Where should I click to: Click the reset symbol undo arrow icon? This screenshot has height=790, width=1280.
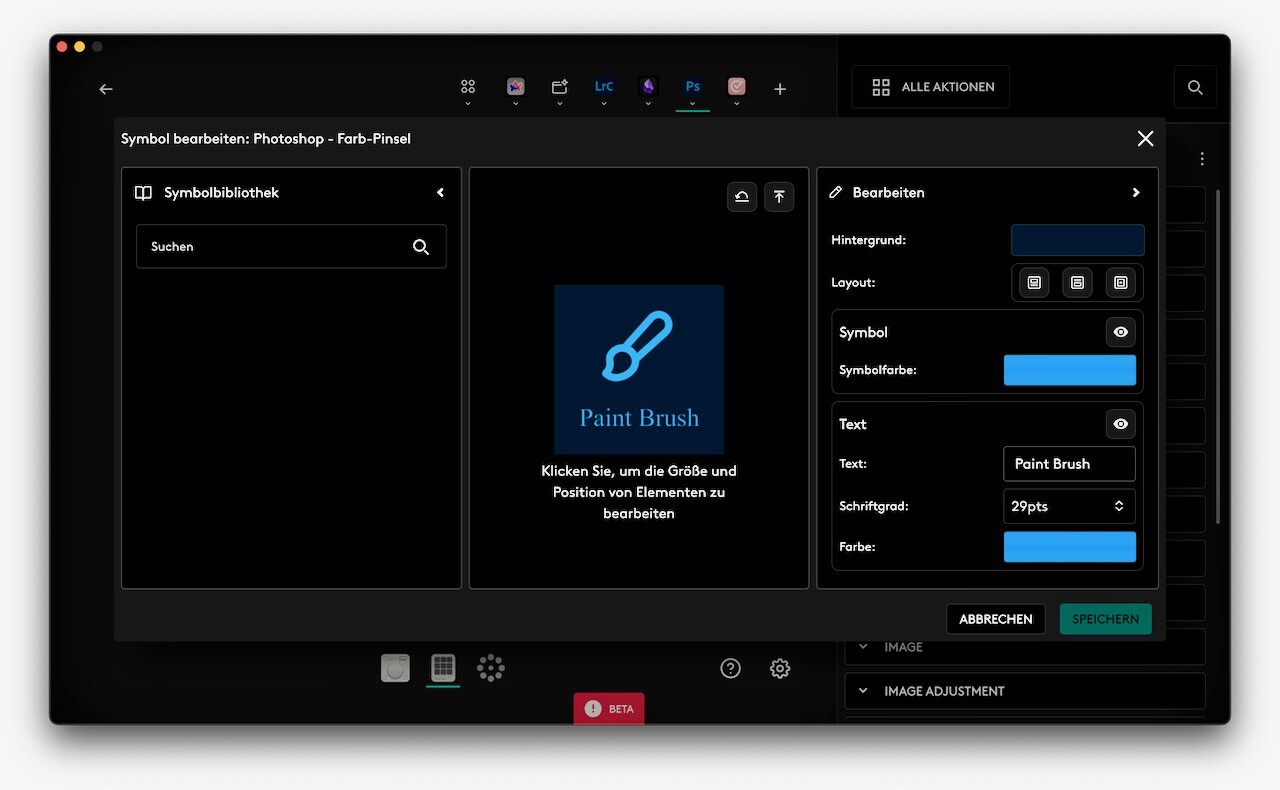(742, 197)
